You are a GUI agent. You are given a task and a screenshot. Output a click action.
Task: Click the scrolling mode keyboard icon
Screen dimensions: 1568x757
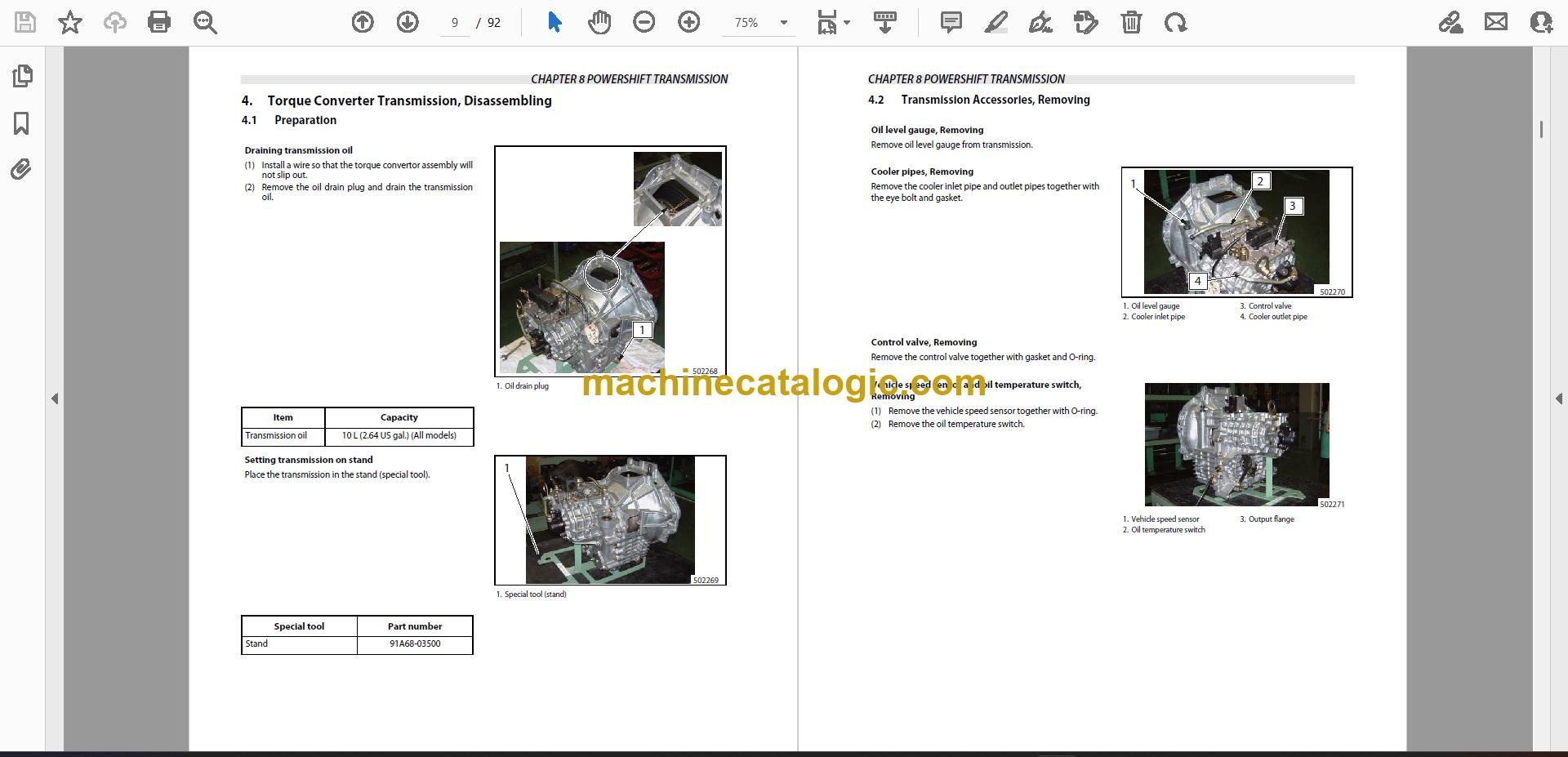[x=885, y=22]
